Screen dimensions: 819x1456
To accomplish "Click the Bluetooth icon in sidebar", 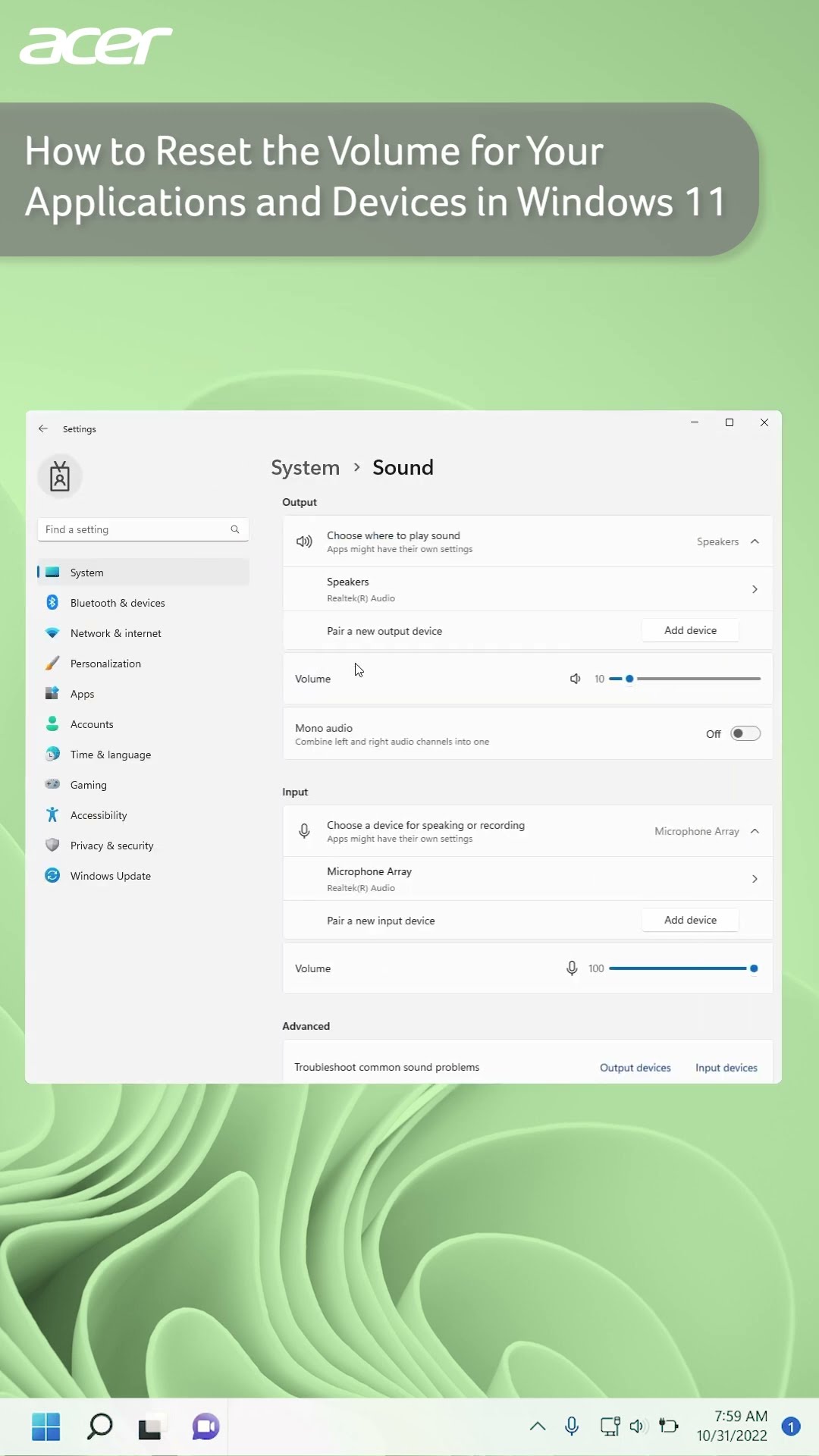I will pos(52,603).
